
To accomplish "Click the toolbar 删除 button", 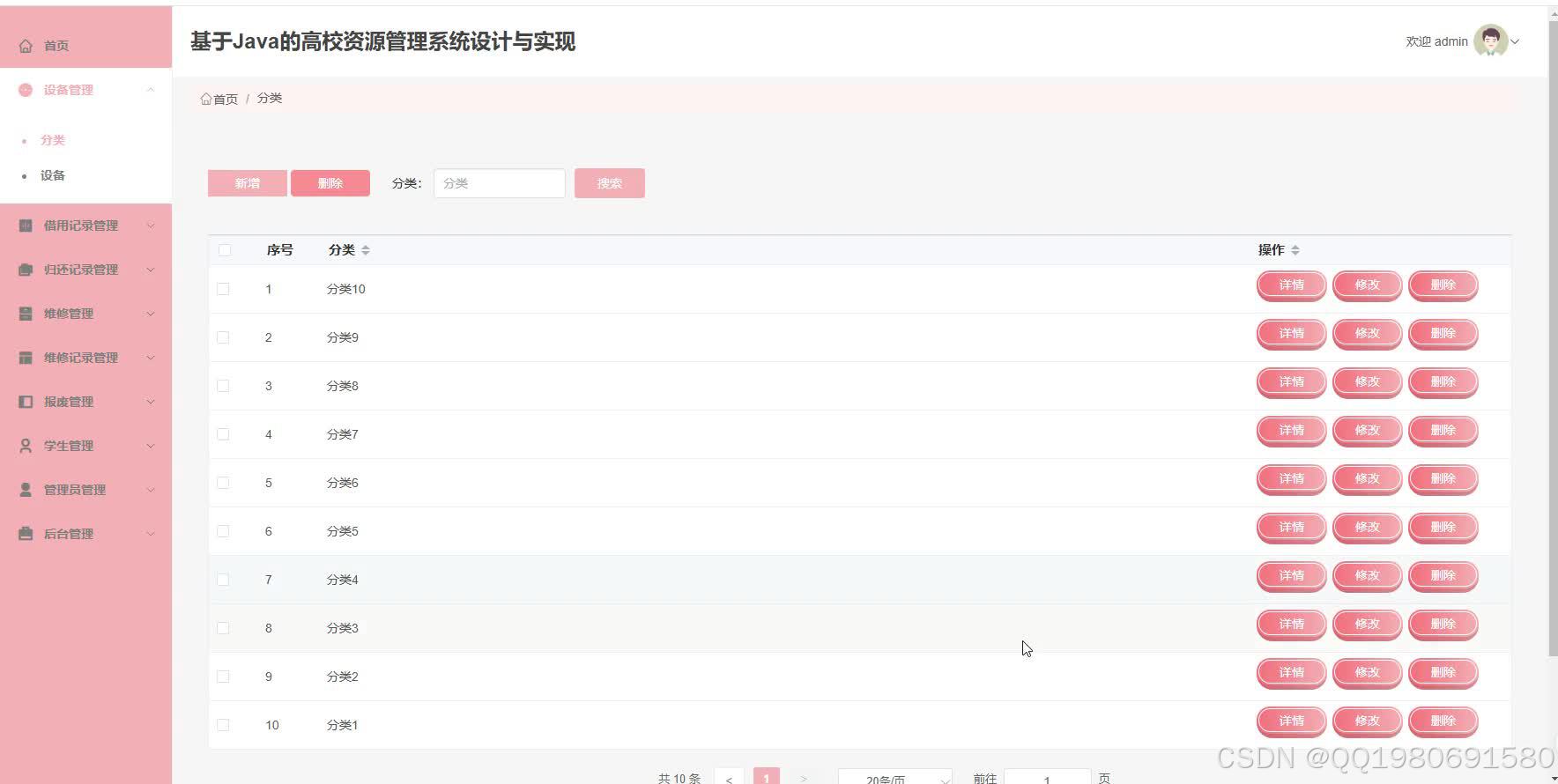I will point(330,183).
